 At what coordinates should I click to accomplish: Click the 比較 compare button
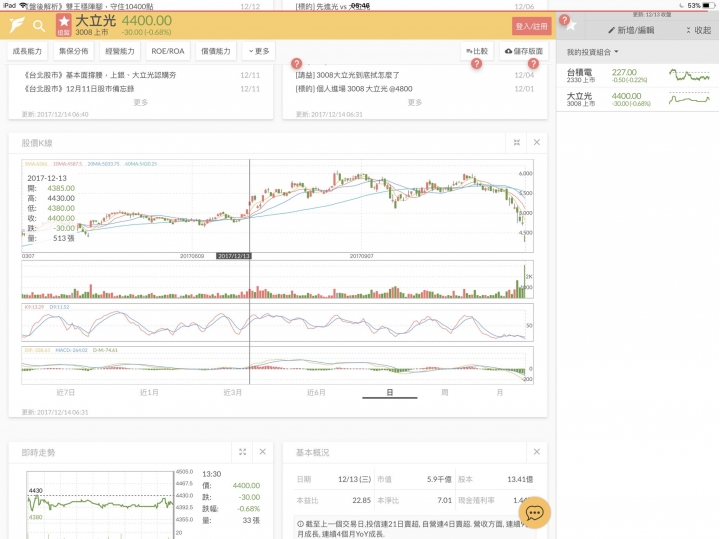(x=477, y=51)
